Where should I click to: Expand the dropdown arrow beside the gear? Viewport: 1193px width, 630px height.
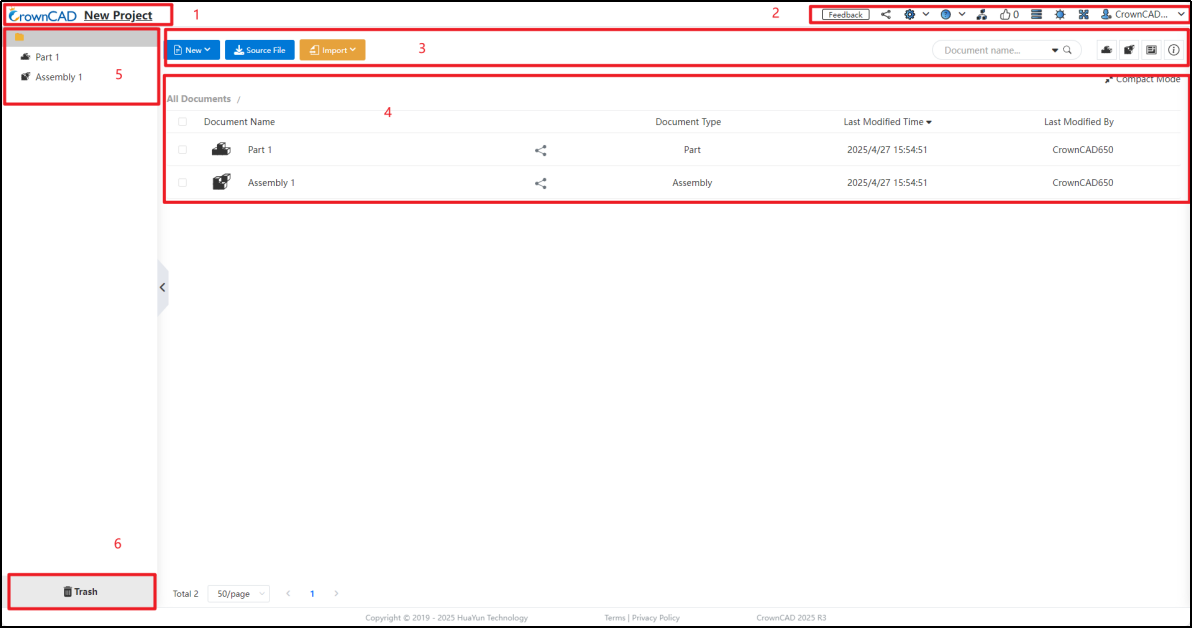(926, 14)
